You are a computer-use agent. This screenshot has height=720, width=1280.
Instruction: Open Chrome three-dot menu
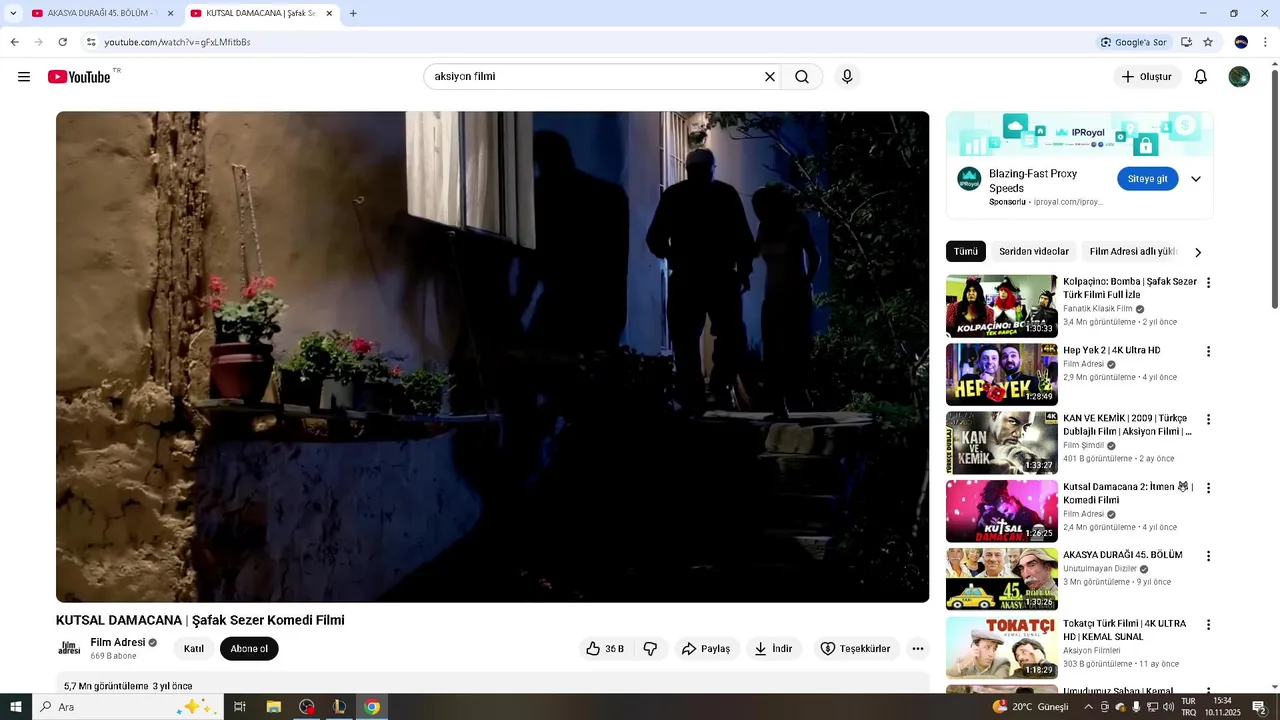point(1266,42)
